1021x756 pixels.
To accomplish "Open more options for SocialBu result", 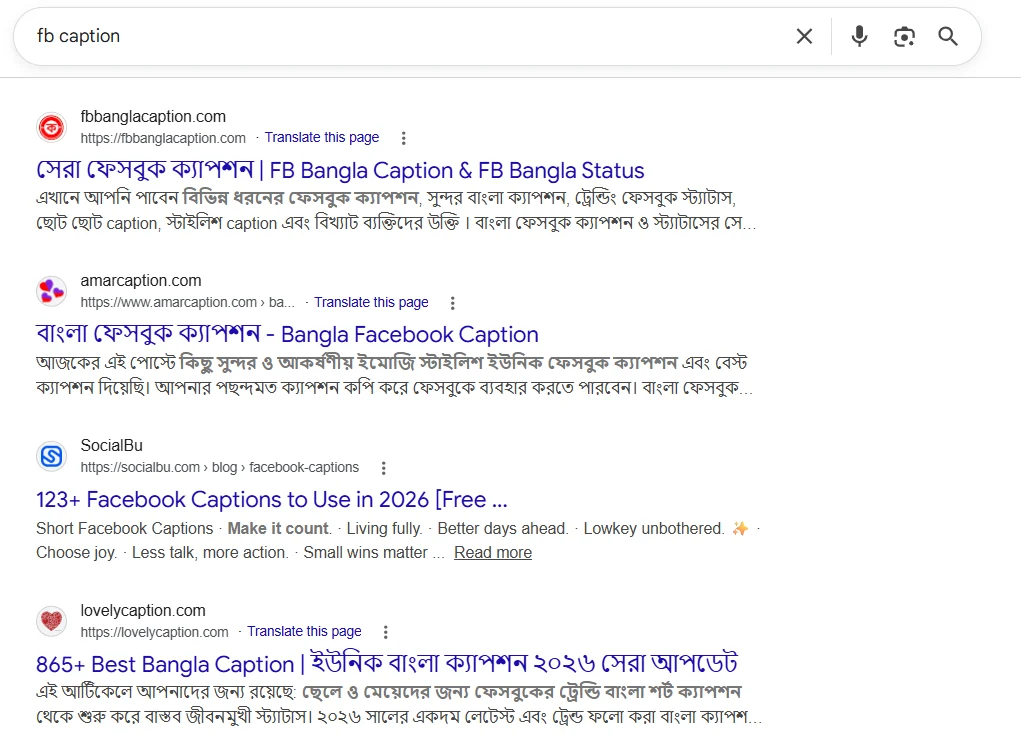I will [384, 468].
